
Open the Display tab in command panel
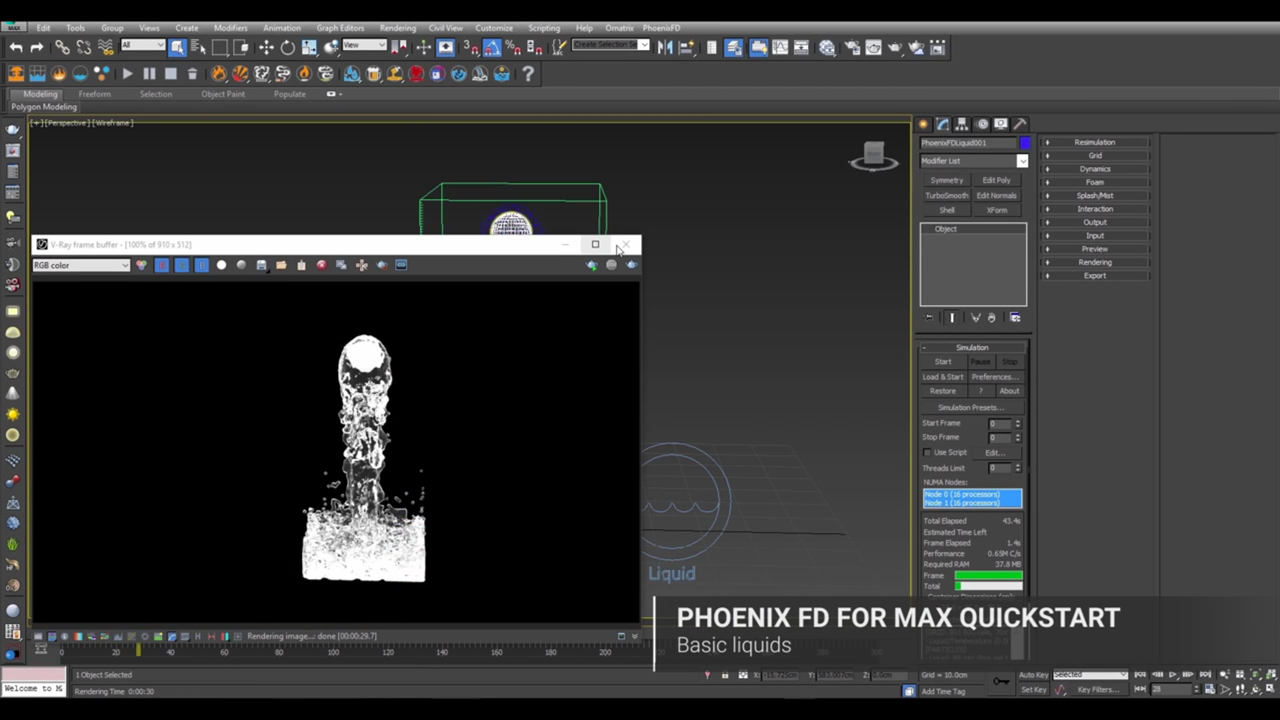[1001, 124]
